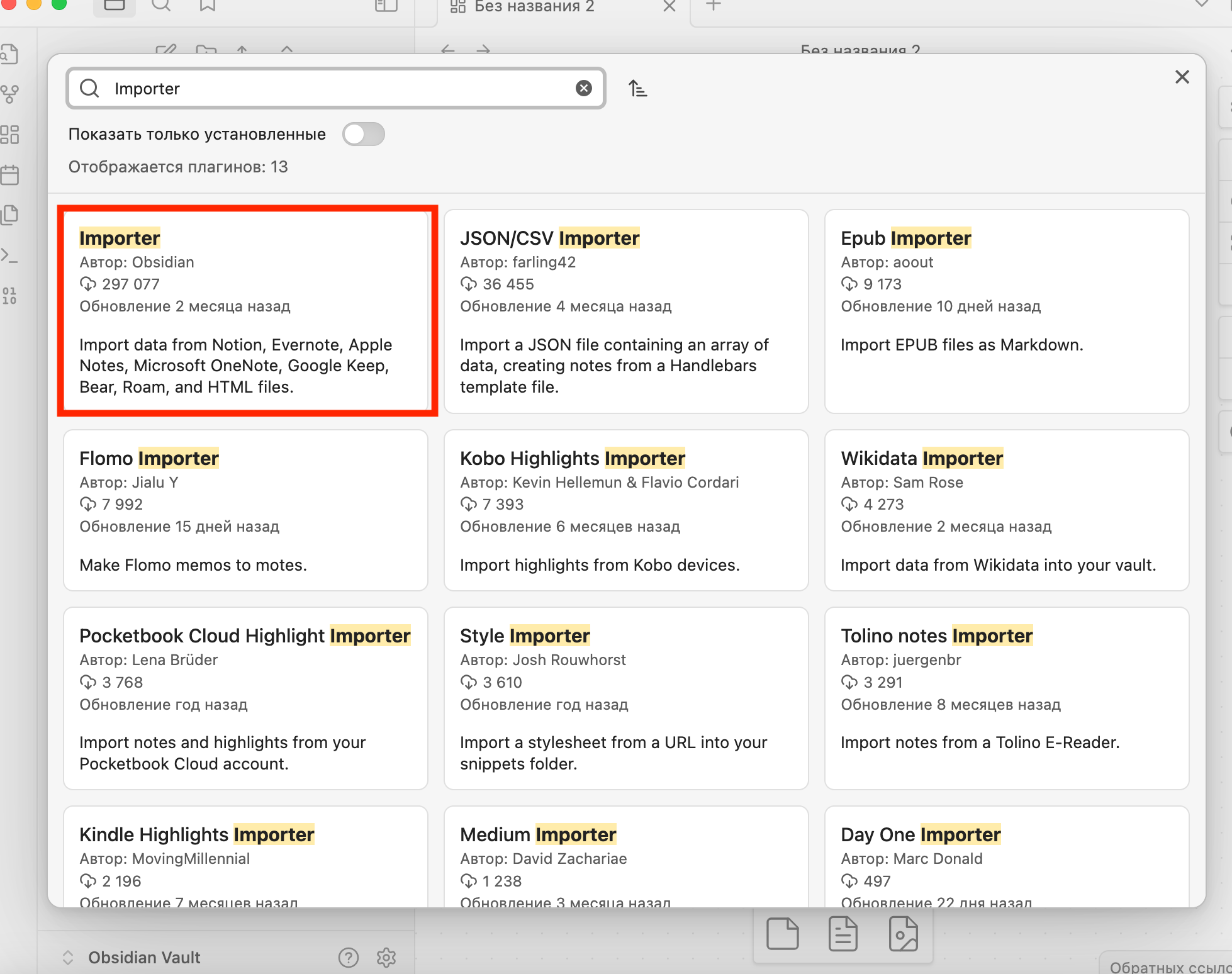
Task: Open Kindle Highlights Importer plugin card
Action: (x=245, y=857)
